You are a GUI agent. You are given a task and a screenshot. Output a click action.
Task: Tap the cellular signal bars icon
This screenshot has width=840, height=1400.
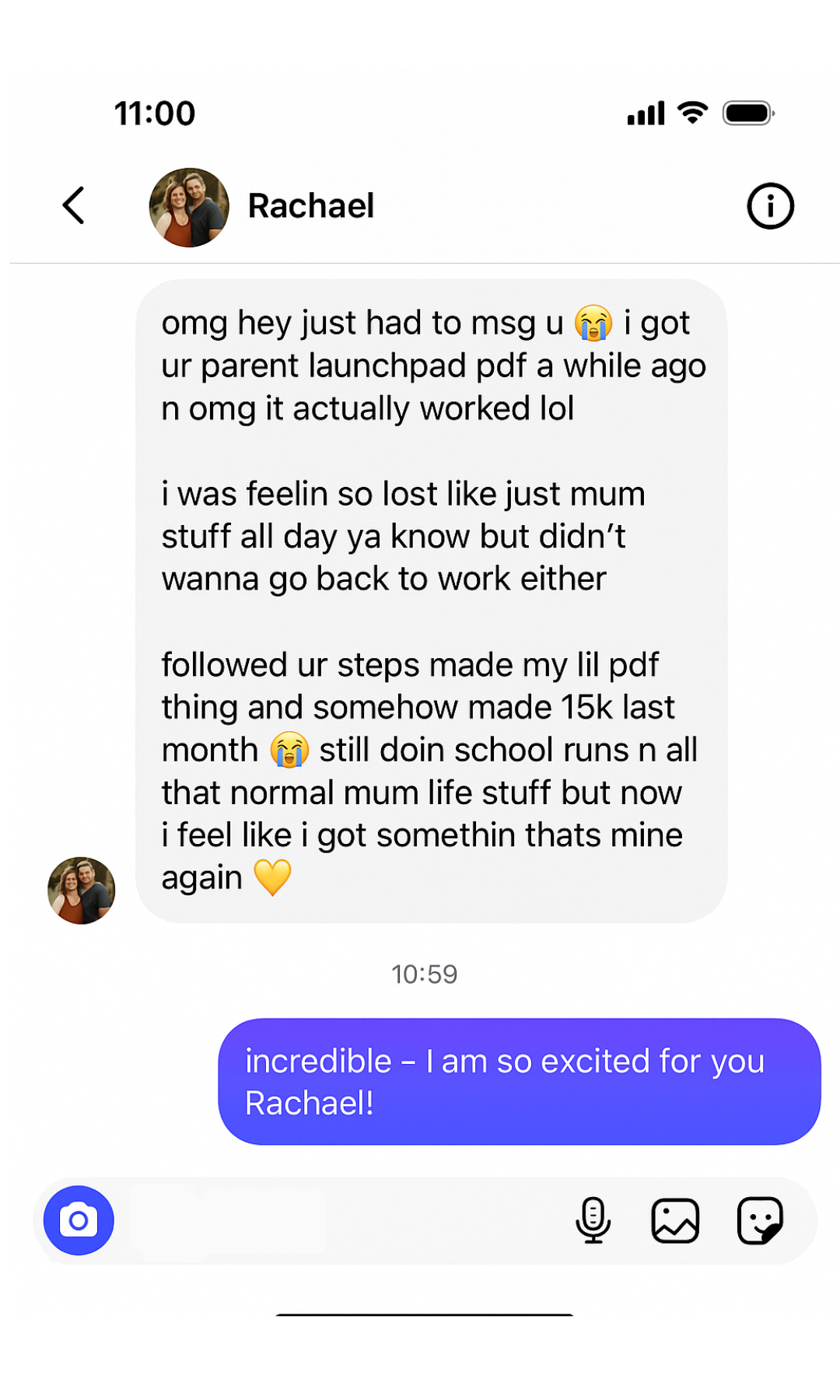(646, 114)
